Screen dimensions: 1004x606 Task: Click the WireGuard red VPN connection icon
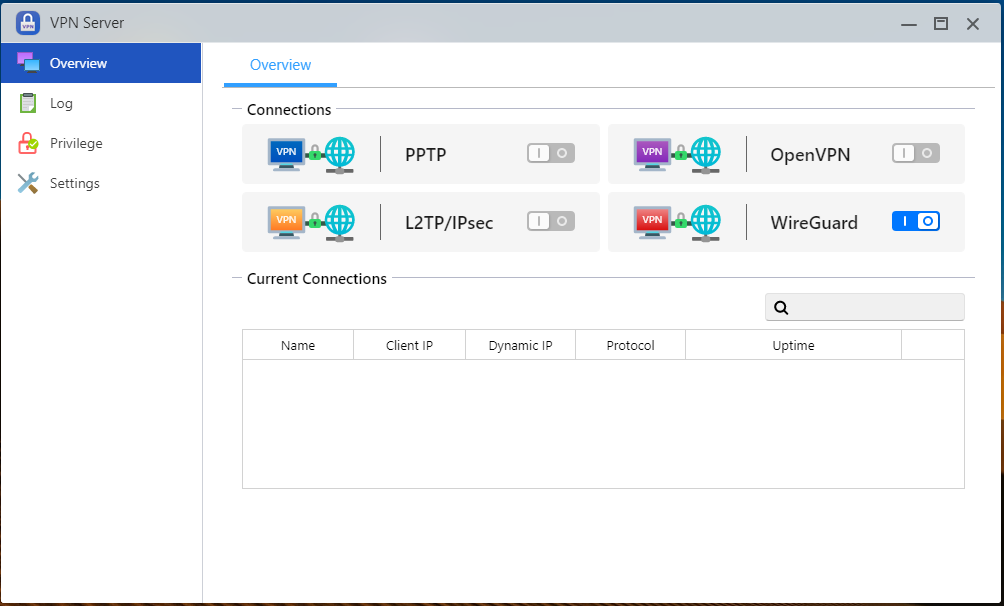tap(677, 222)
